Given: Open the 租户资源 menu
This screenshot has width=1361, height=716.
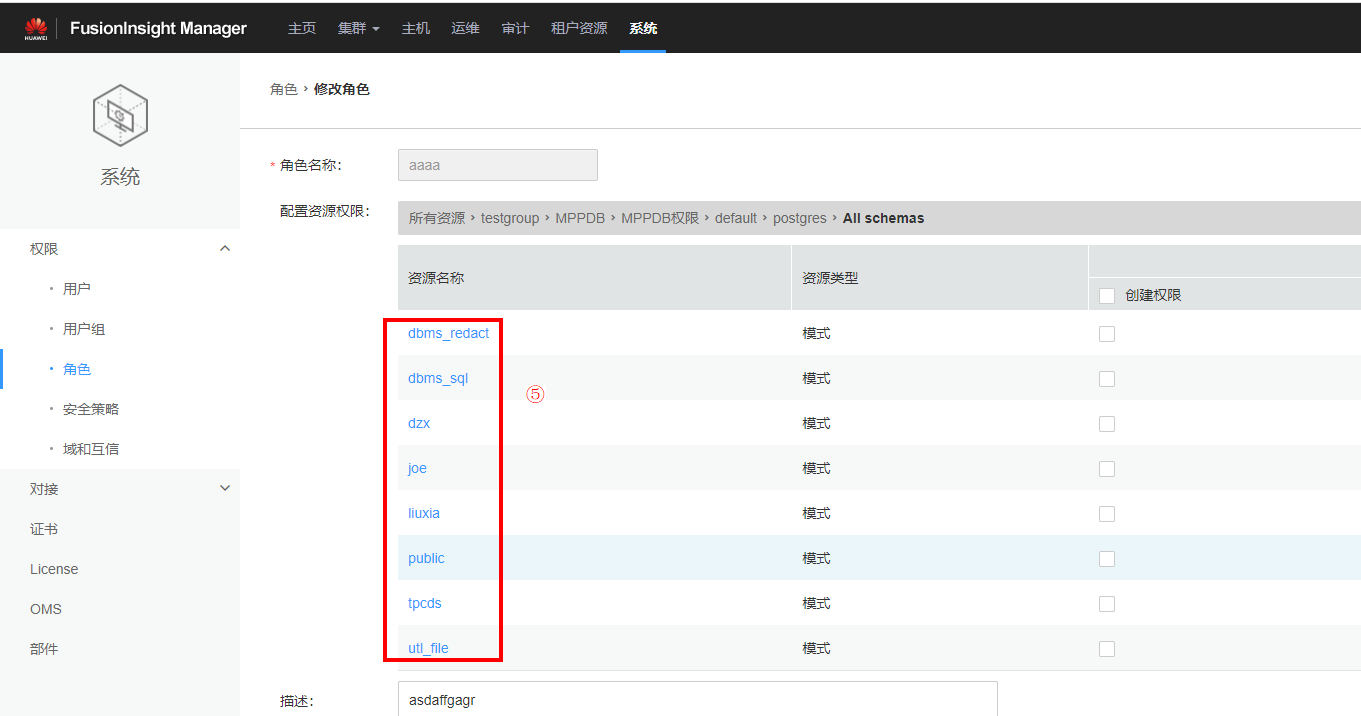Looking at the screenshot, I should (x=579, y=28).
